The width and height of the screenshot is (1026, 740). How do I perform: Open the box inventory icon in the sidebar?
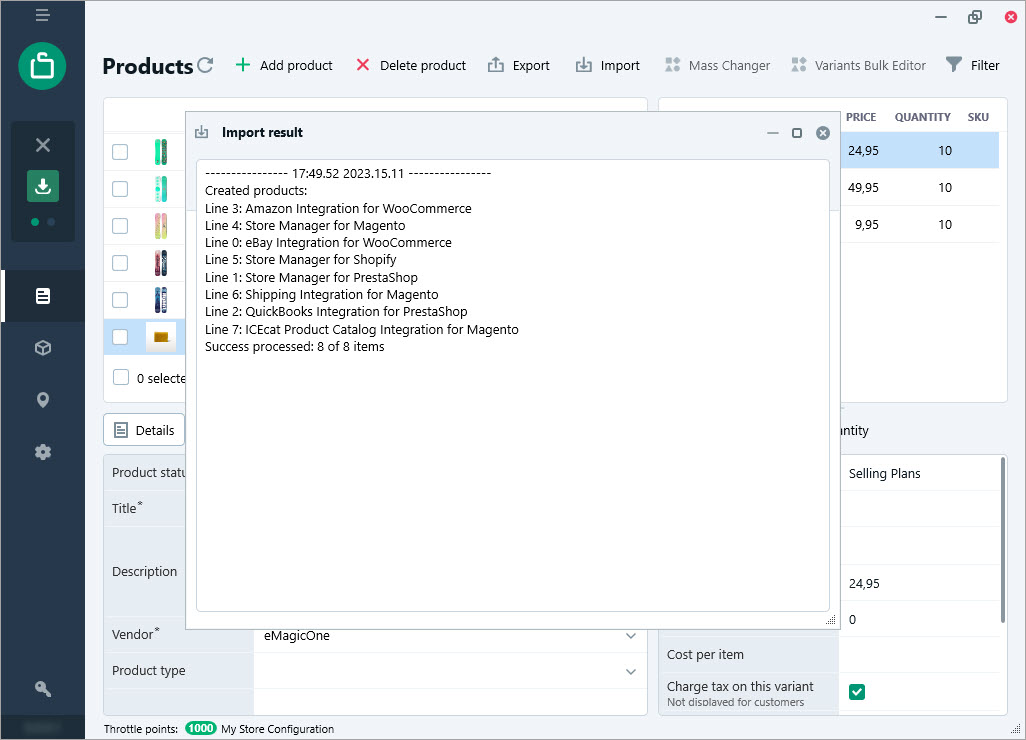click(43, 348)
